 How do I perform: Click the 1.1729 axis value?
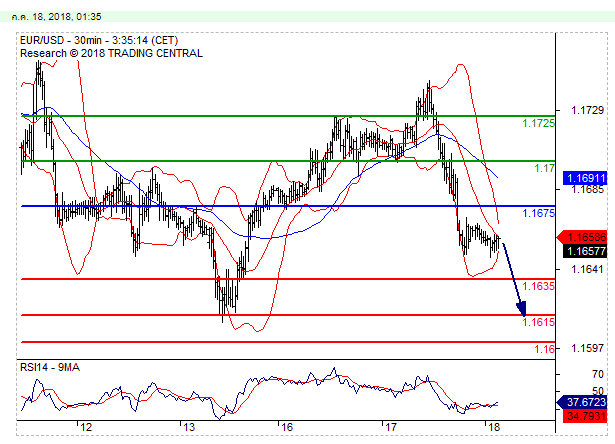click(x=587, y=110)
